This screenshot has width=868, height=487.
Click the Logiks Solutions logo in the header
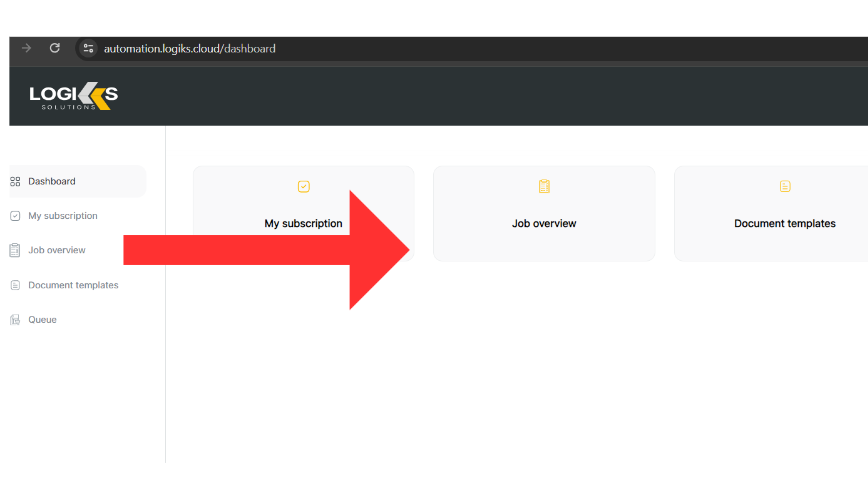pos(74,96)
